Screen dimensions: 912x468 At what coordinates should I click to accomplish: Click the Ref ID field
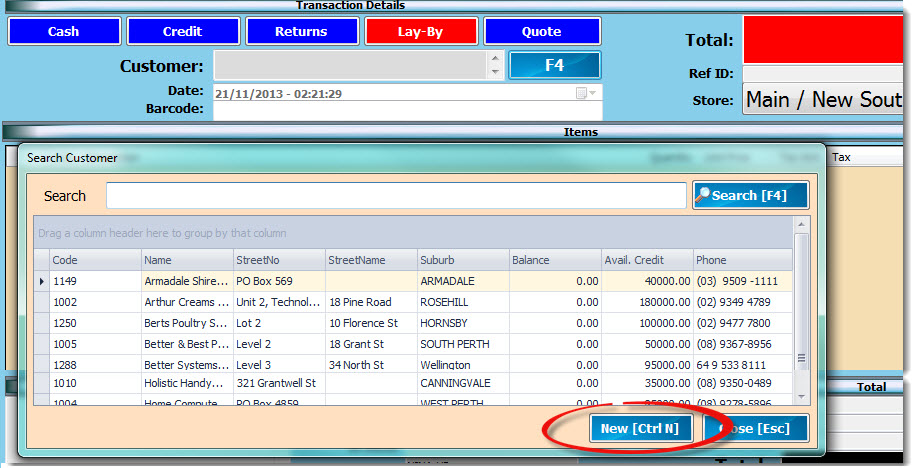click(x=822, y=74)
